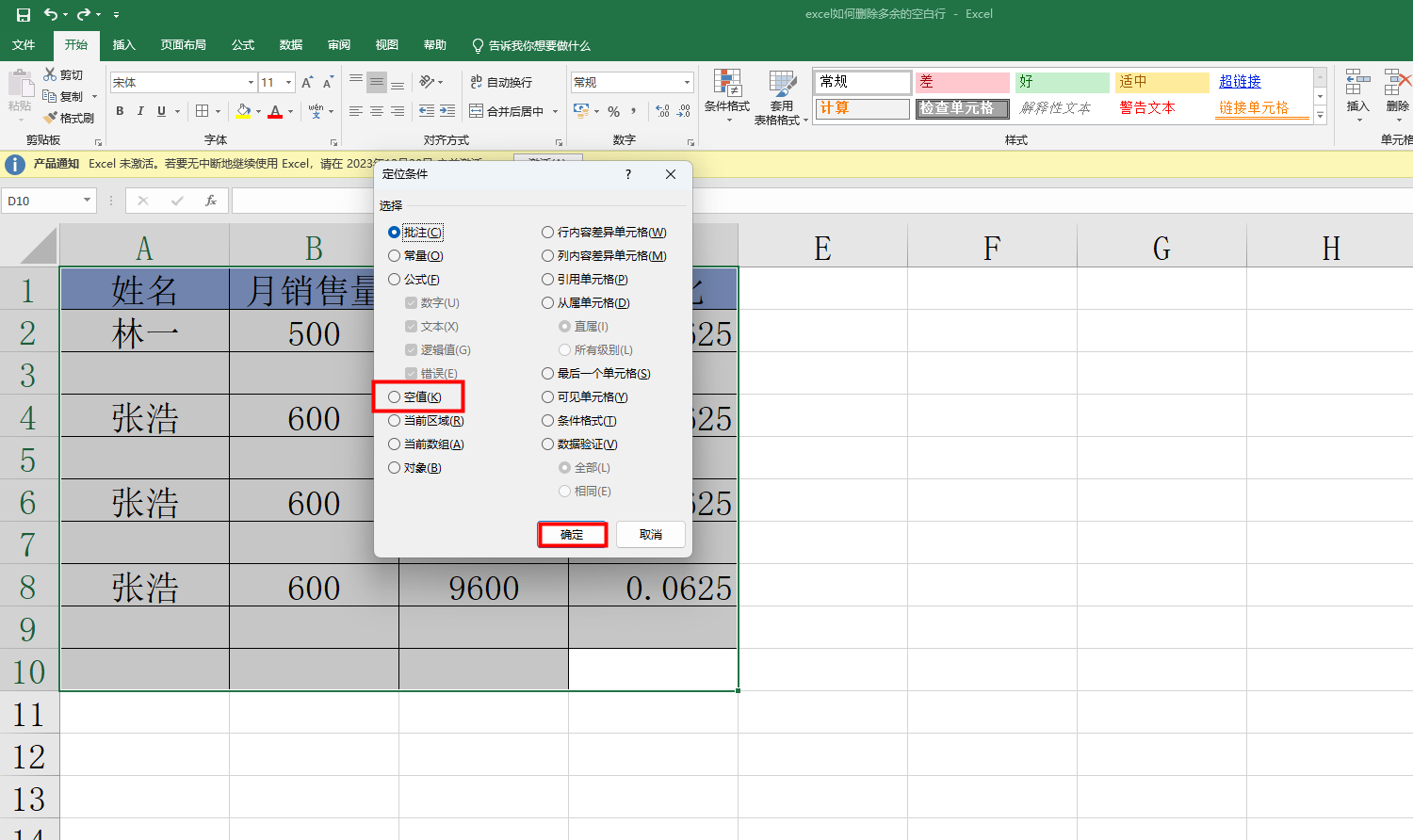1413x840 pixels.
Task: Click the Decrease Decimal icon
Action: pos(684,111)
